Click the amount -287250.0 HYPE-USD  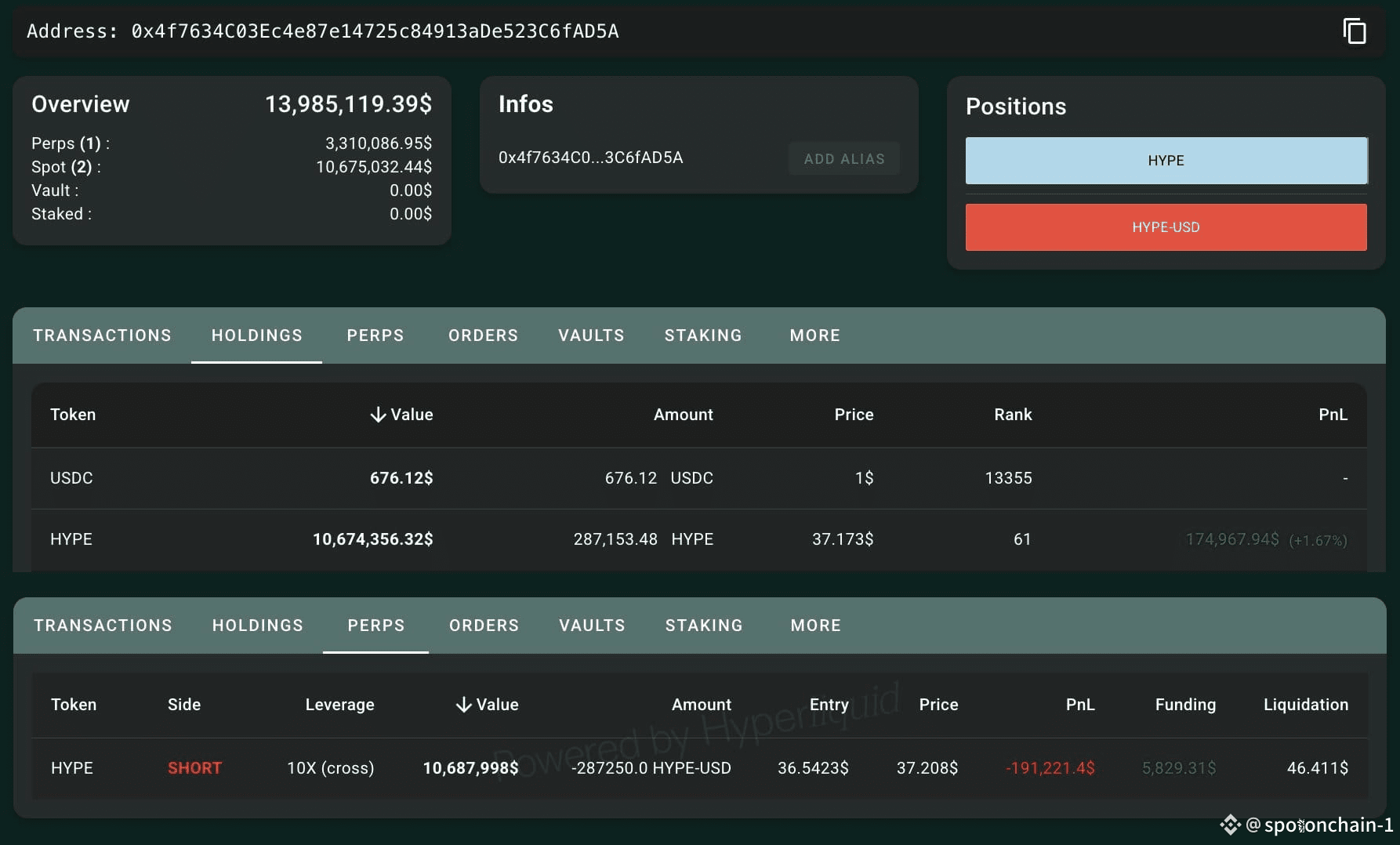pos(651,768)
